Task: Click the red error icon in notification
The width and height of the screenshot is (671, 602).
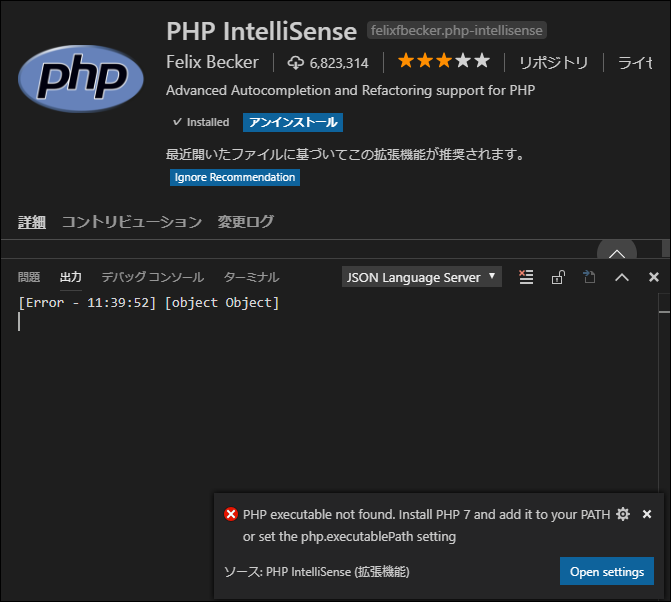Action: (x=231, y=514)
